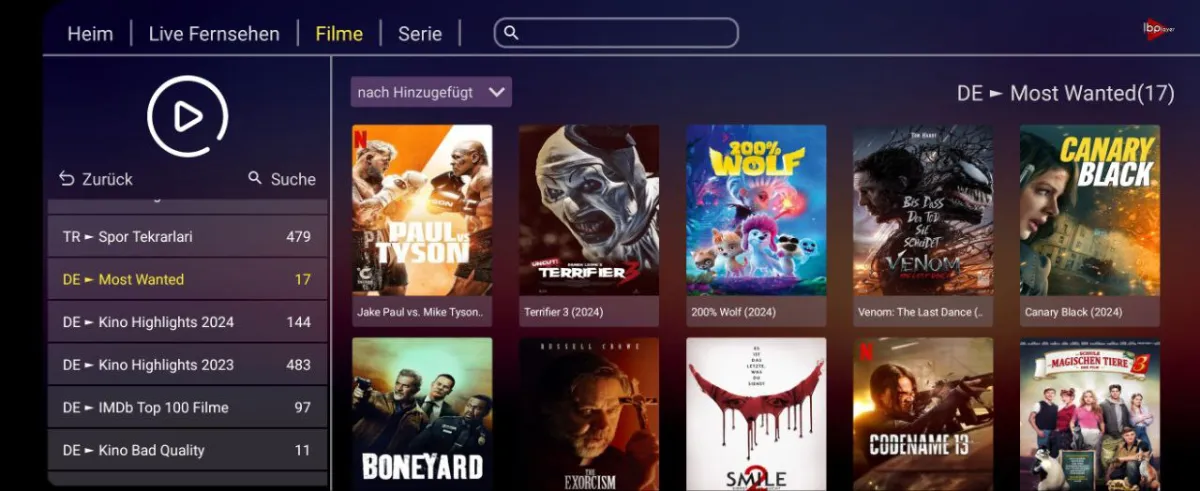Open the Codename 13 movie poster
The height and width of the screenshot is (491, 1200).
(x=923, y=413)
